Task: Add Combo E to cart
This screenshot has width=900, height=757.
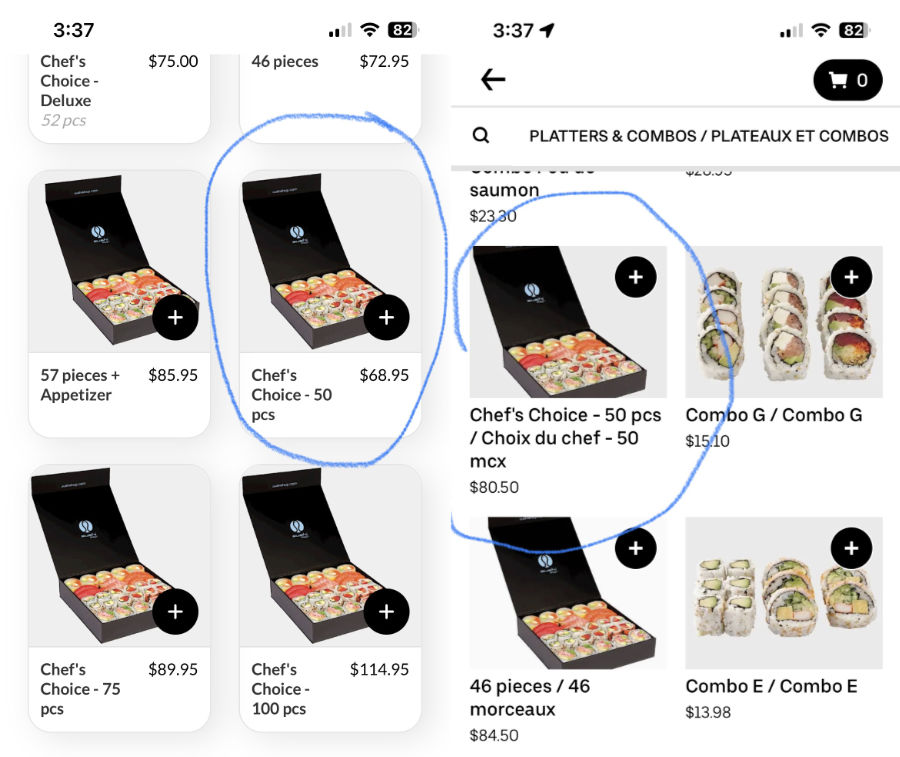Action: [851, 548]
